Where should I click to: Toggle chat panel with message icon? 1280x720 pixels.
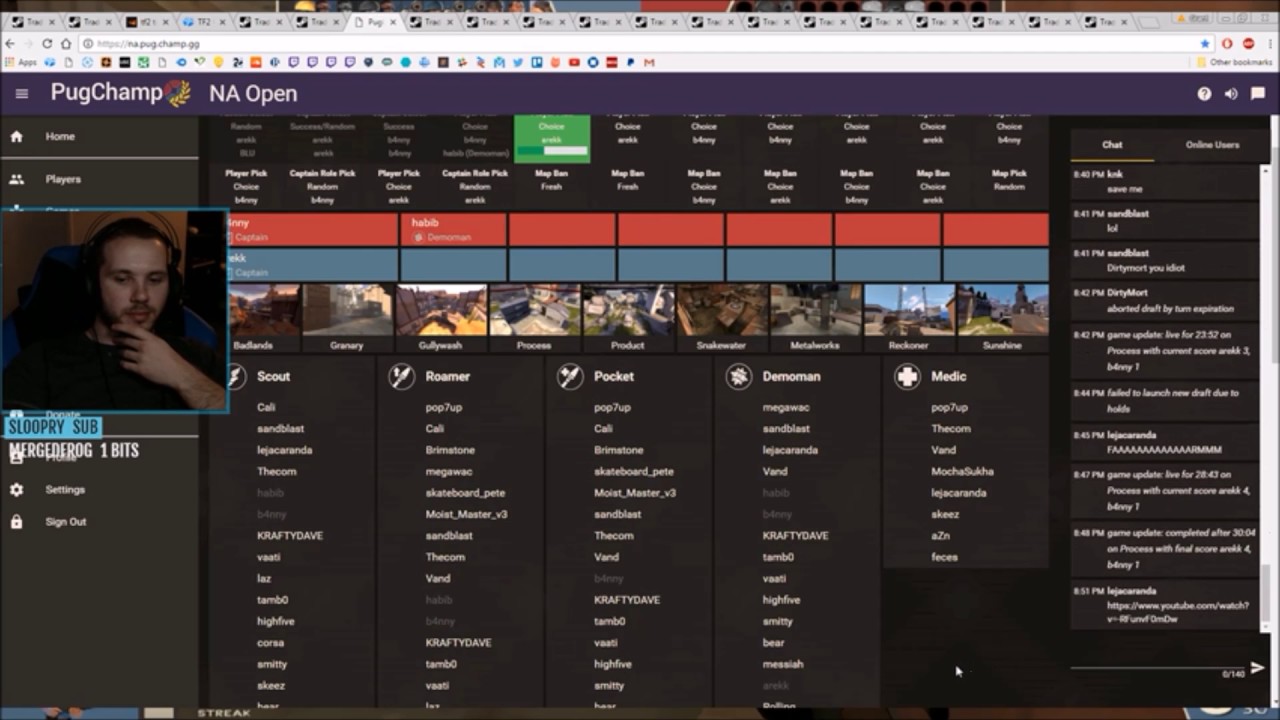(1258, 94)
